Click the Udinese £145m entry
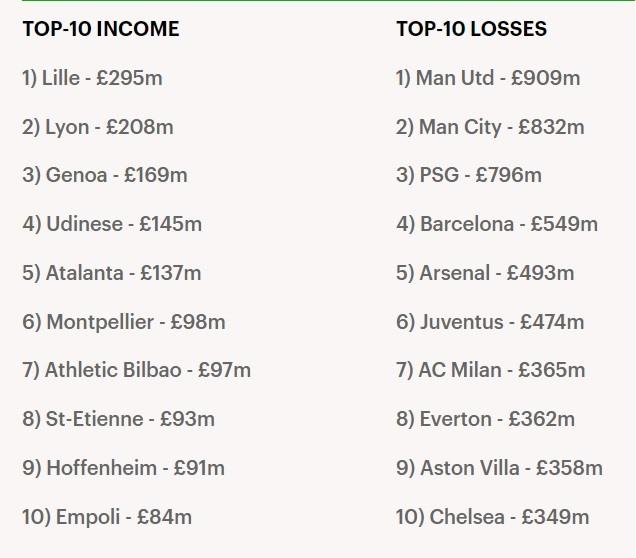The width and height of the screenshot is (636, 558). (112, 224)
